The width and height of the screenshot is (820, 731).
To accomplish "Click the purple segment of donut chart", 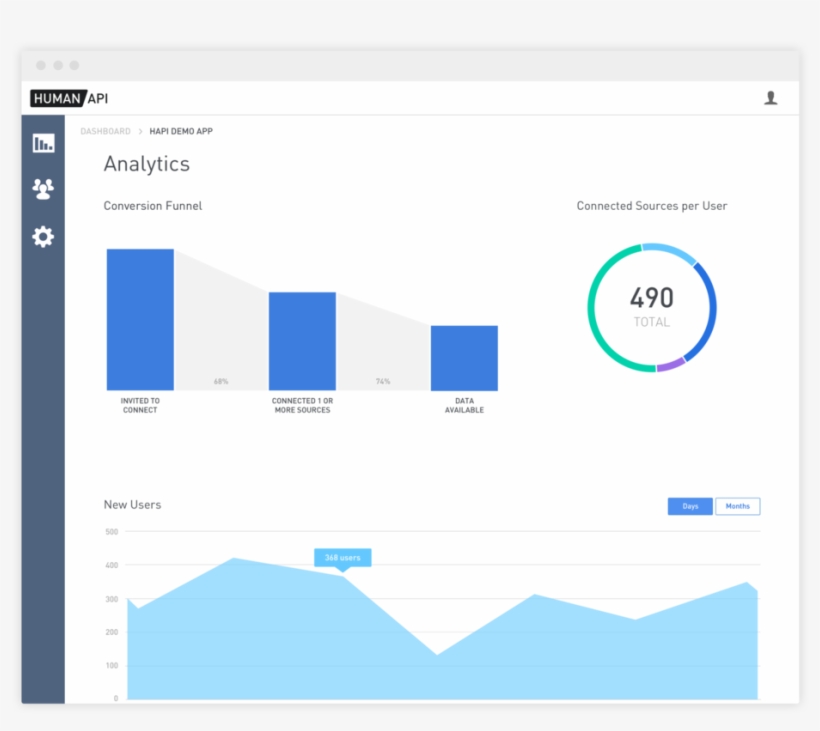I will coord(671,364).
